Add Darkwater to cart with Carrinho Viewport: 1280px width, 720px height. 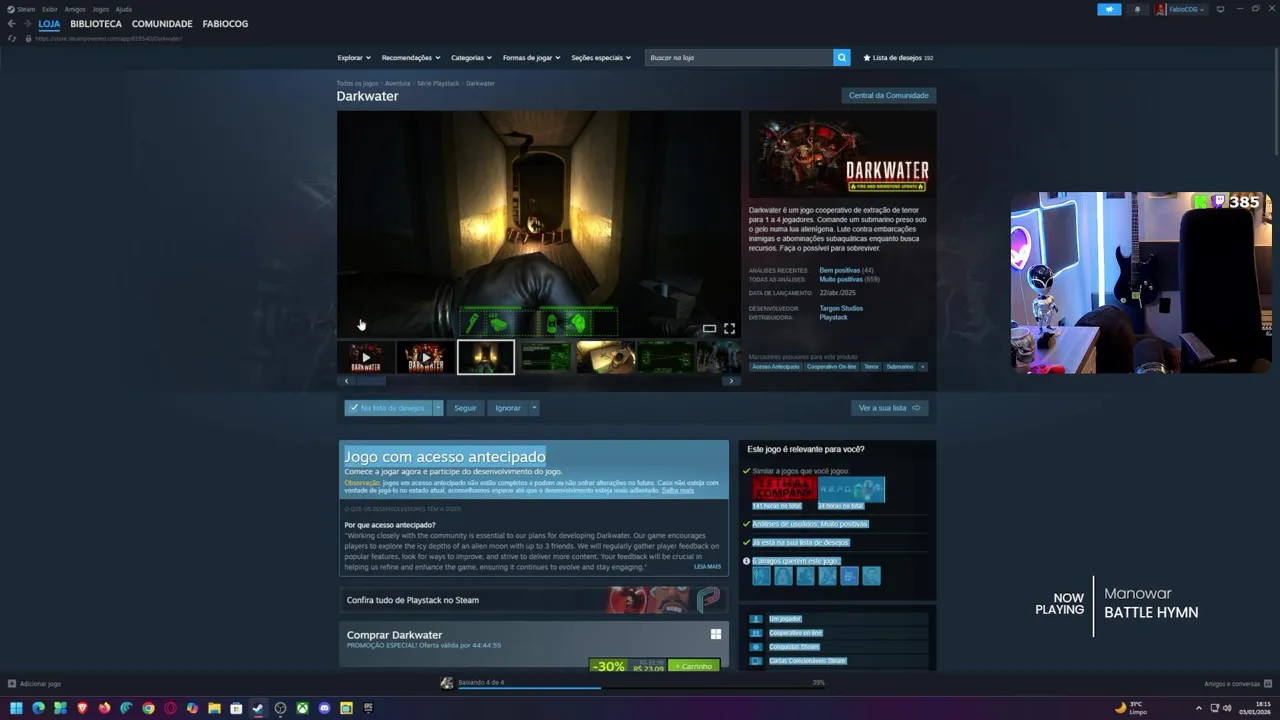[693, 666]
